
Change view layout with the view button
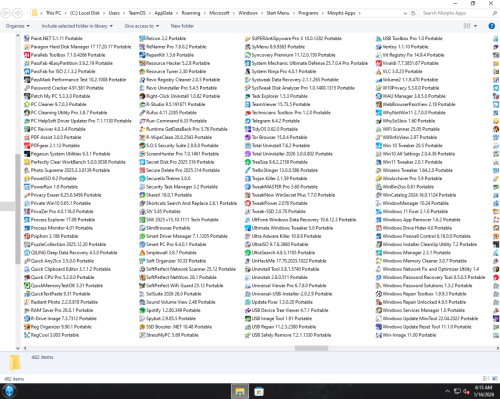click(x=467, y=26)
